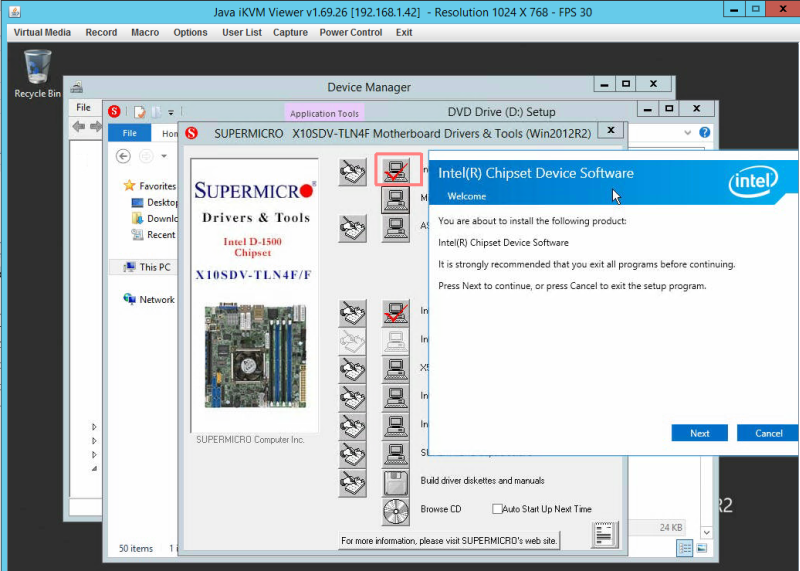Toggle Auto Start Up Next Time checkbox
Image resolution: width=800 pixels, height=571 pixels.
(x=497, y=509)
